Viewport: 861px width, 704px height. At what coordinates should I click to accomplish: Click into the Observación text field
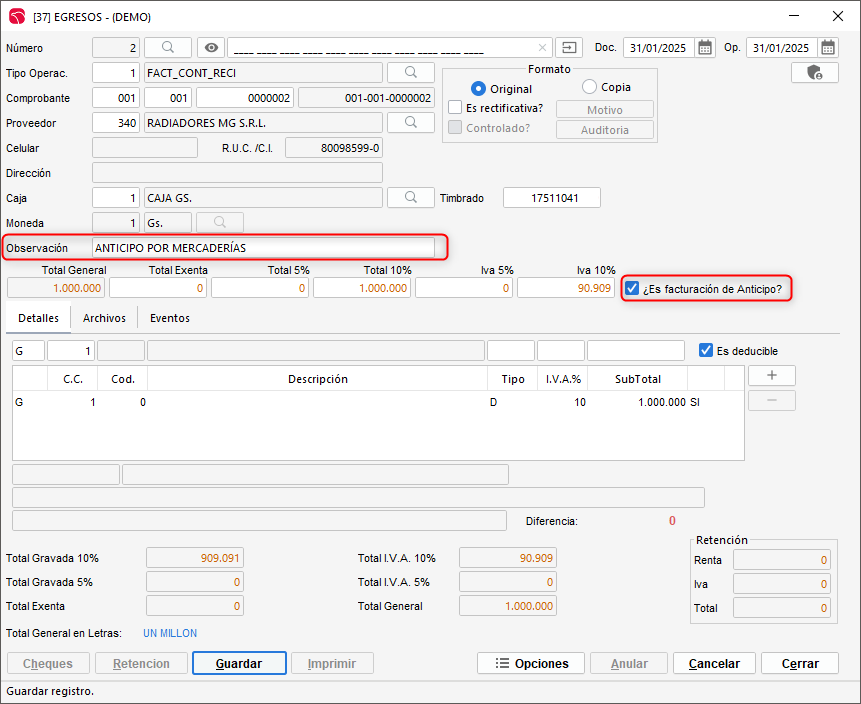click(262, 248)
